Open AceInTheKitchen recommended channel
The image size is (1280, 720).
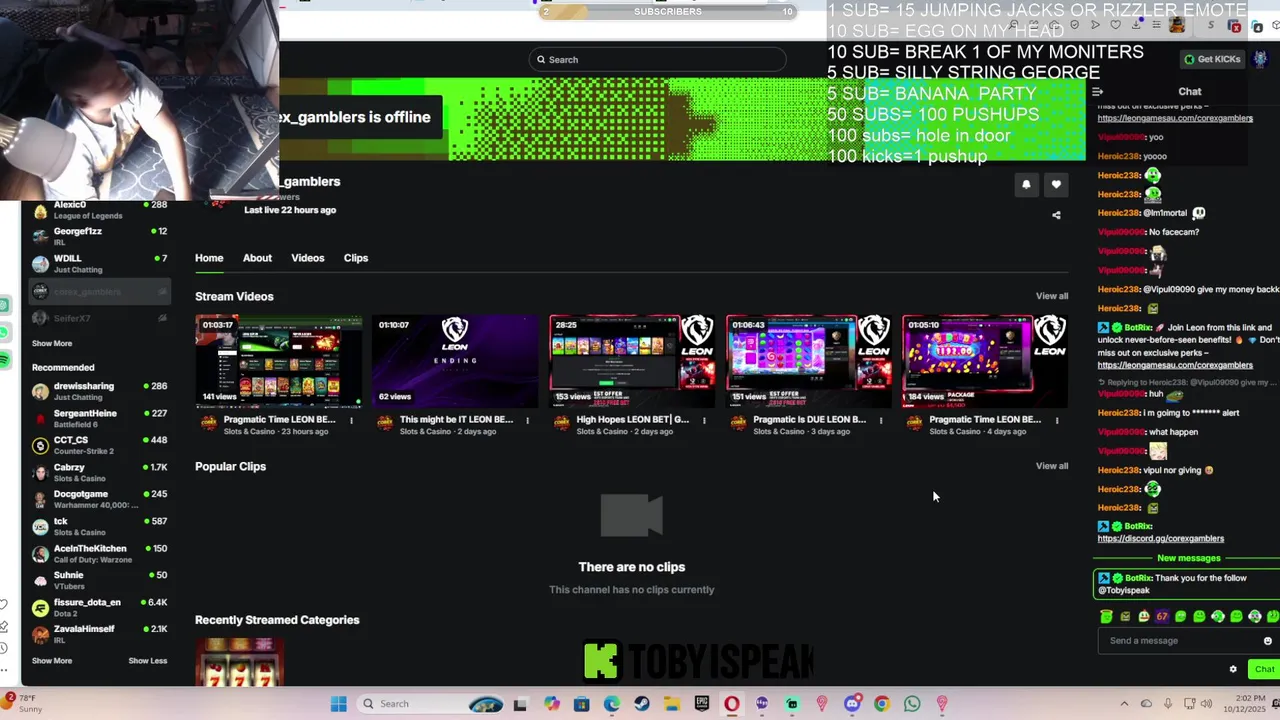coord(100,553)
